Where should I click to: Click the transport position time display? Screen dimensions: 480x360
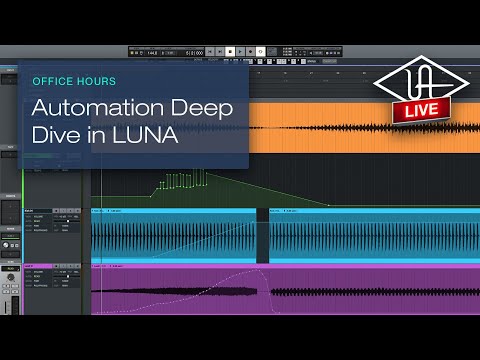194,53
